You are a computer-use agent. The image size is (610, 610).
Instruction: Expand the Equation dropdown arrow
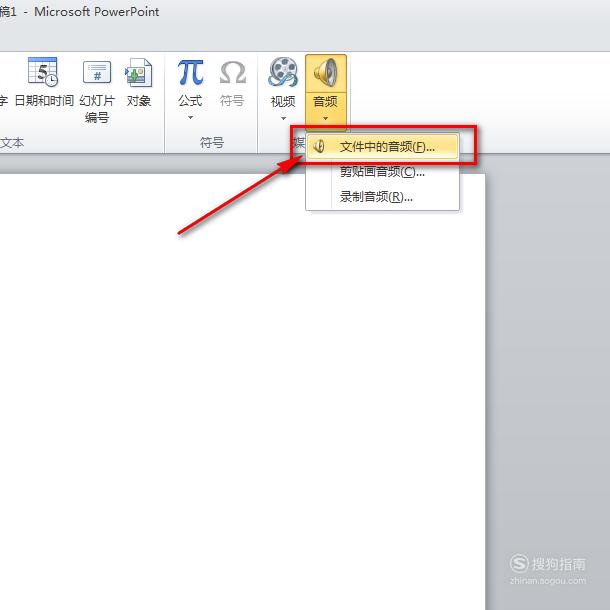pyautogui.click(x=190, y=117)
